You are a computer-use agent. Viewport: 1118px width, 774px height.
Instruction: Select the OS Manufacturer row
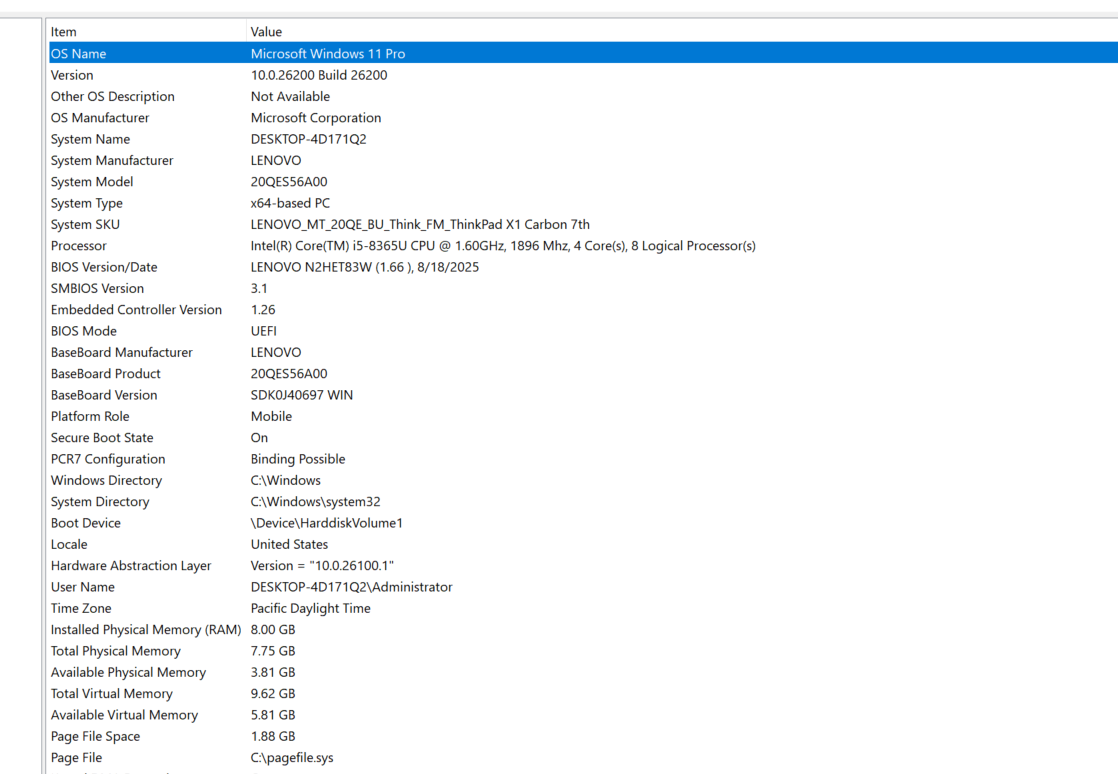(583, 118)
